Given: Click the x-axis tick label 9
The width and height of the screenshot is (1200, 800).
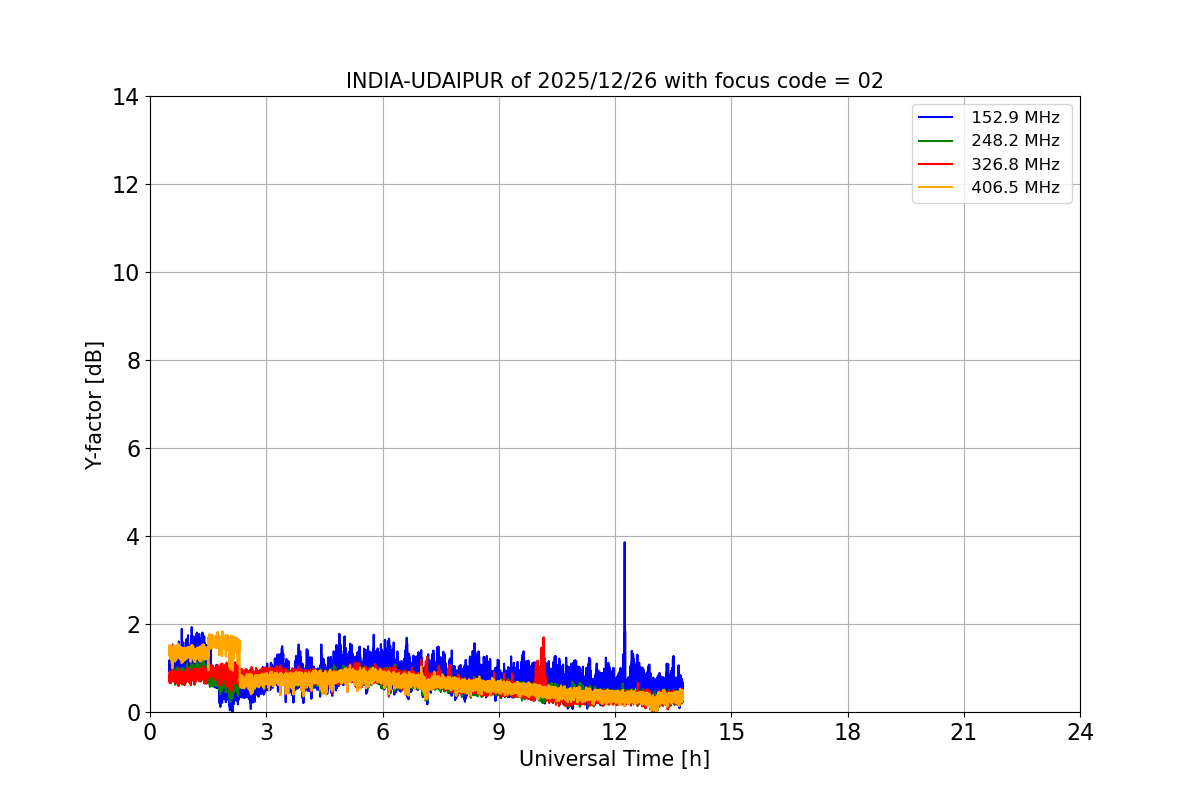Looking at the screenshot, I should click(x=499, y=732).
